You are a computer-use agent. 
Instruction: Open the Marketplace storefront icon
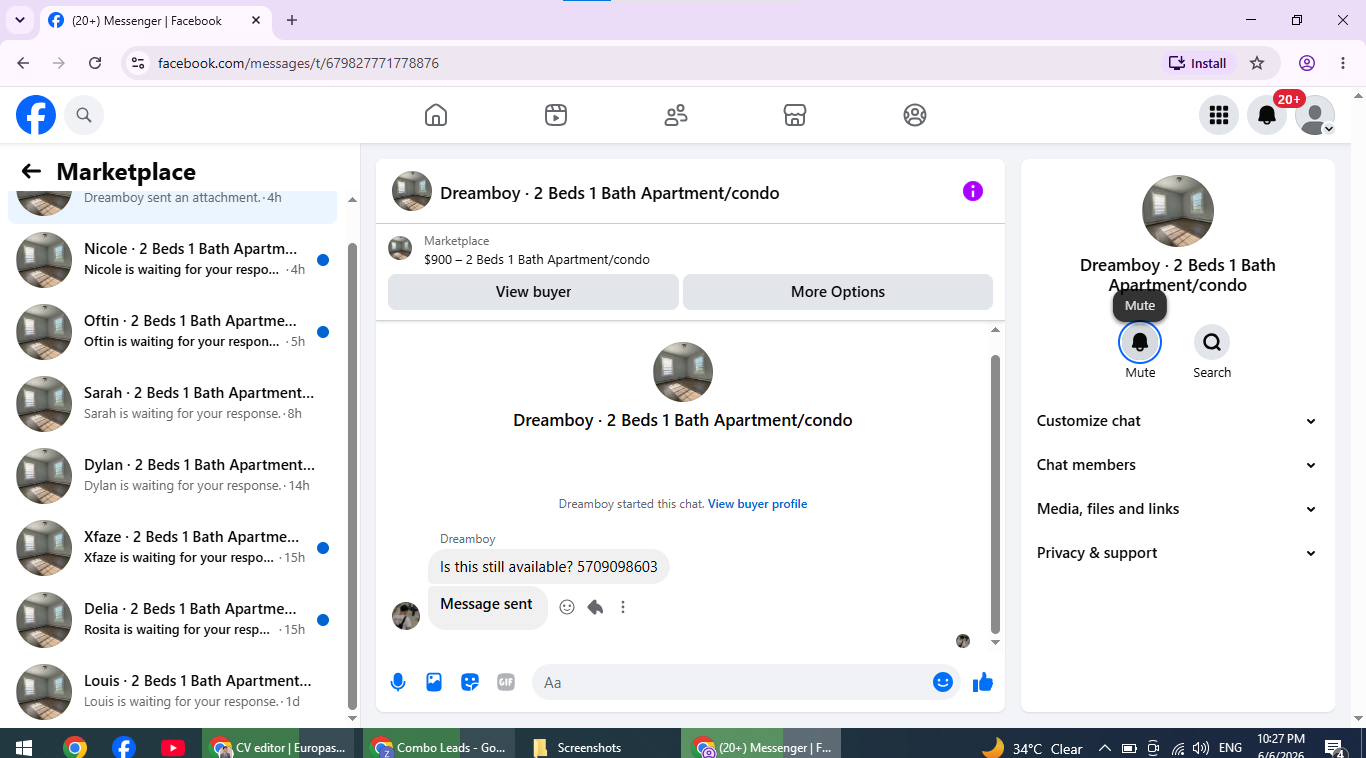coord(795,115)
